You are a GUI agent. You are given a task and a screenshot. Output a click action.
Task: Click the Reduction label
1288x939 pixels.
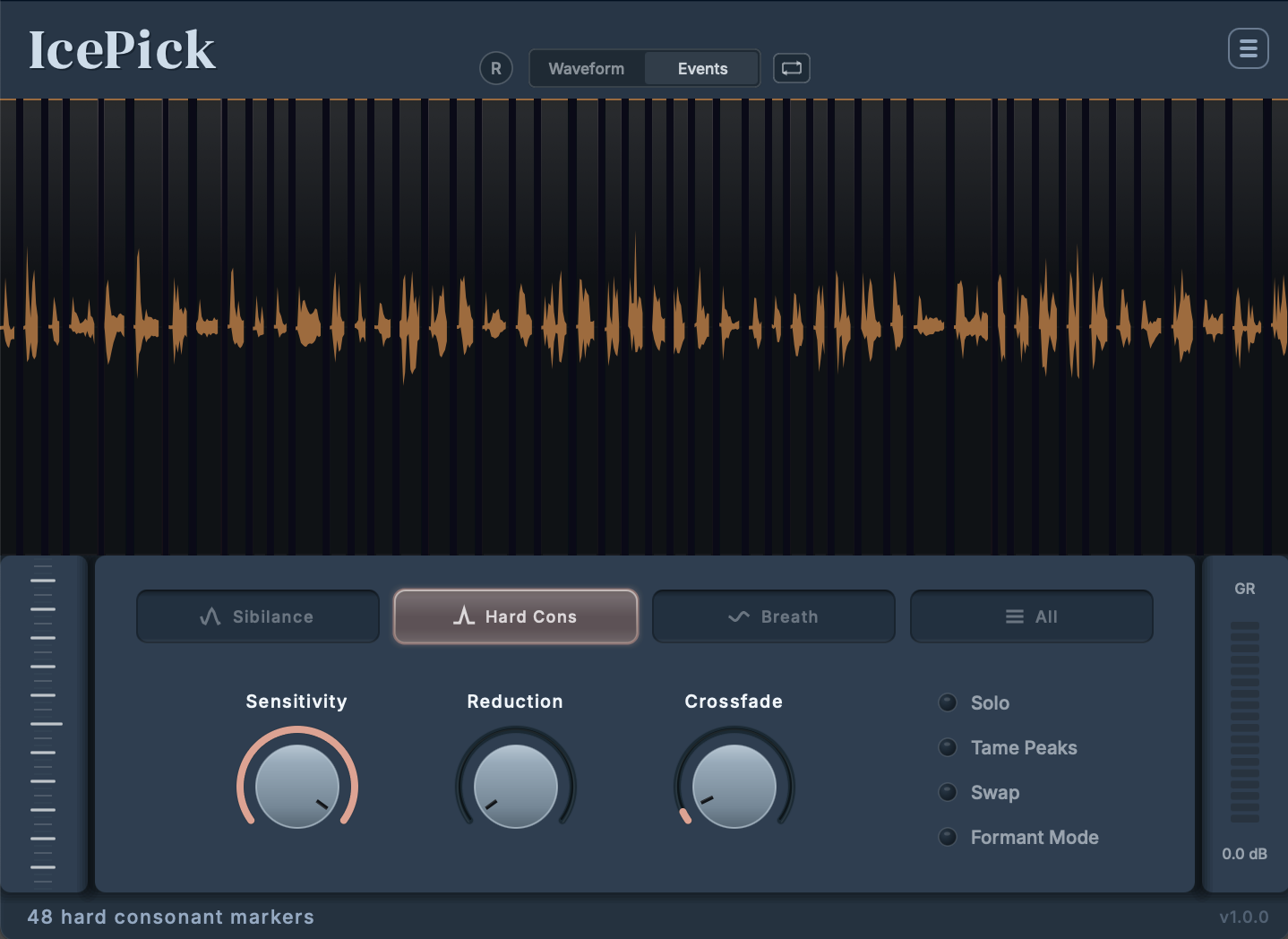[515, 702]
